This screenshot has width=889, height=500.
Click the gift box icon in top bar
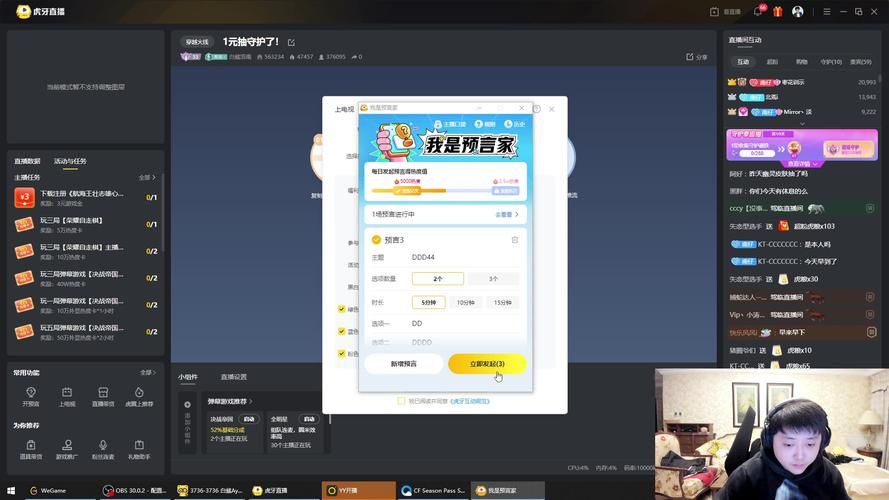778,11
